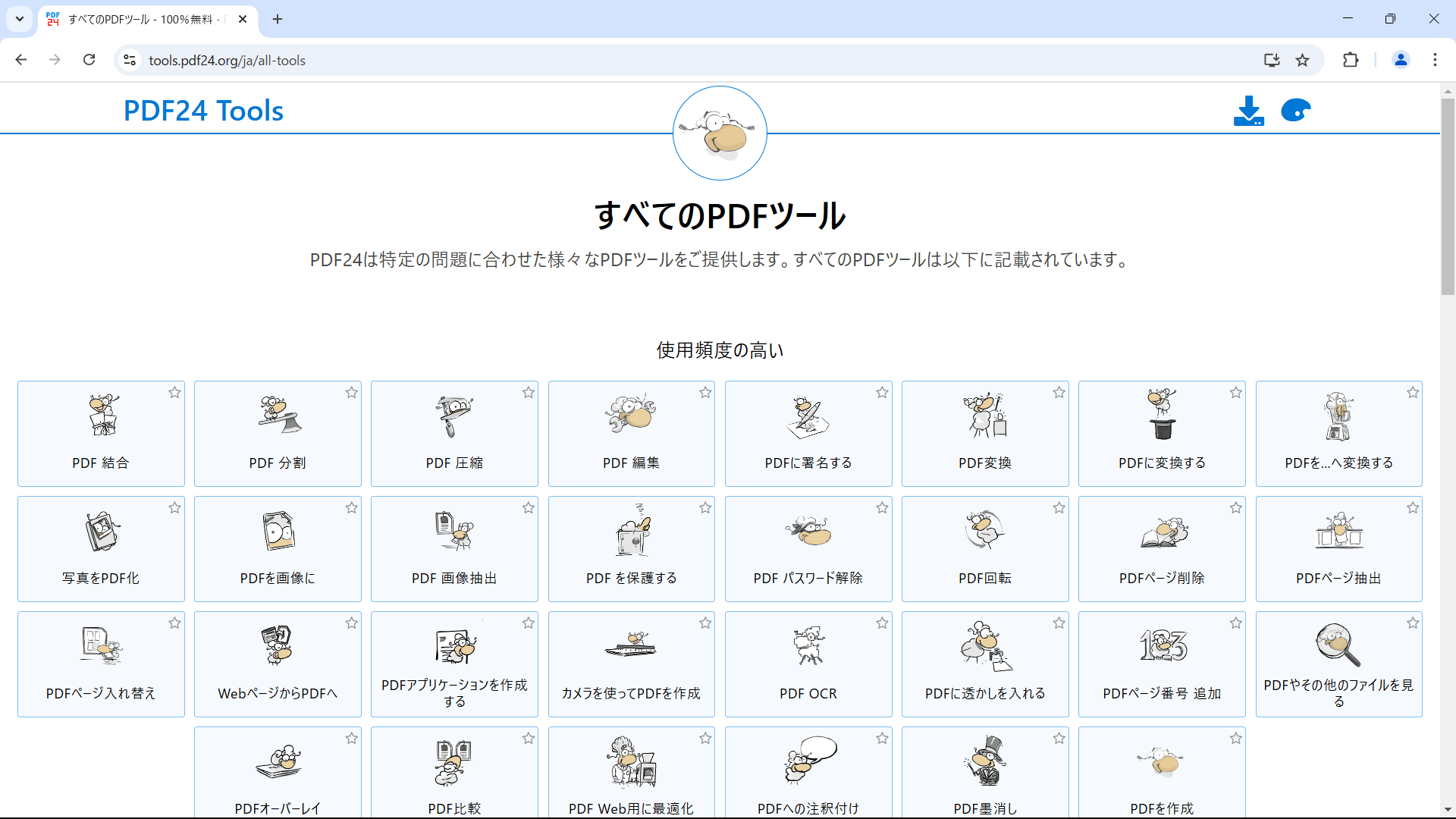Open the PDFページ削除 tool icon
The width and height of the screenshot is (1456, 819).
[1163, 532]
